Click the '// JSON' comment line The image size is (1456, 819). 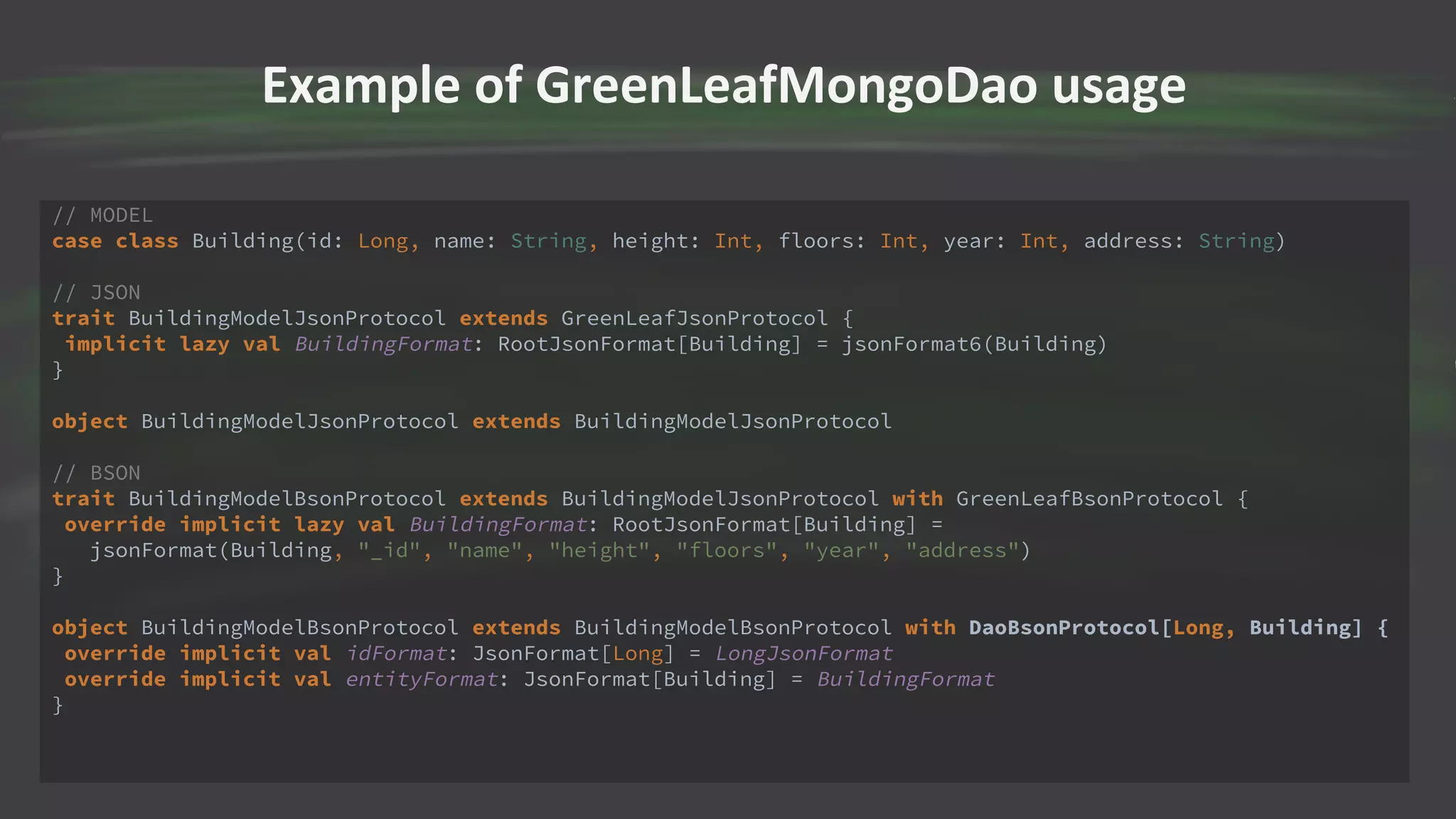tap(96, 293)
